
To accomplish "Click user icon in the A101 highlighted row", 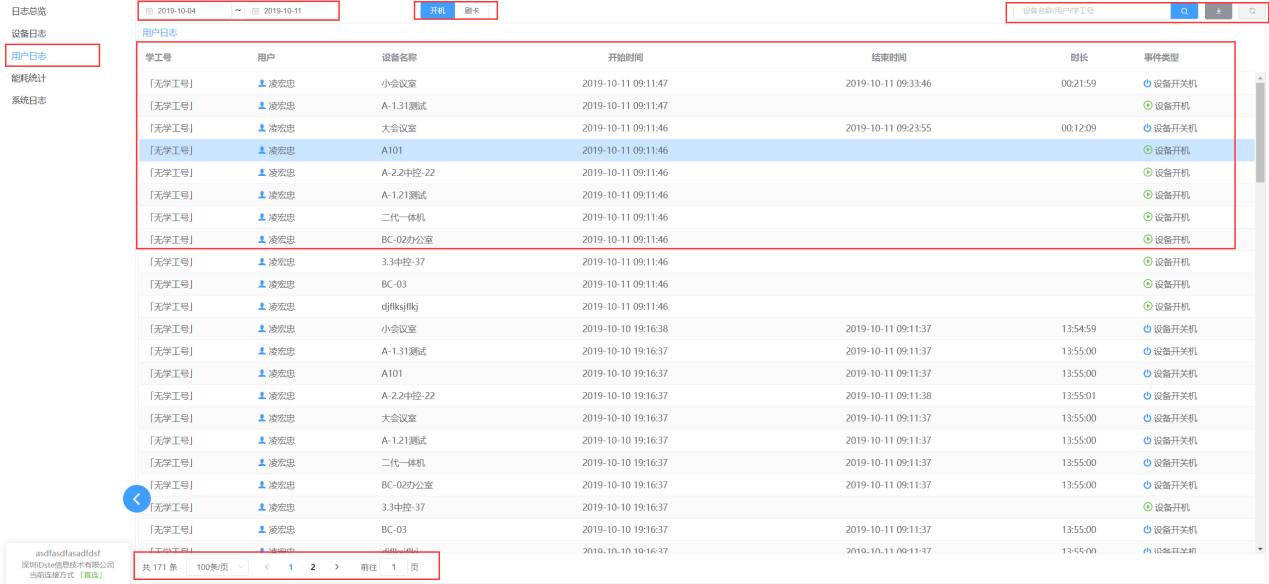I will [262, 151].
